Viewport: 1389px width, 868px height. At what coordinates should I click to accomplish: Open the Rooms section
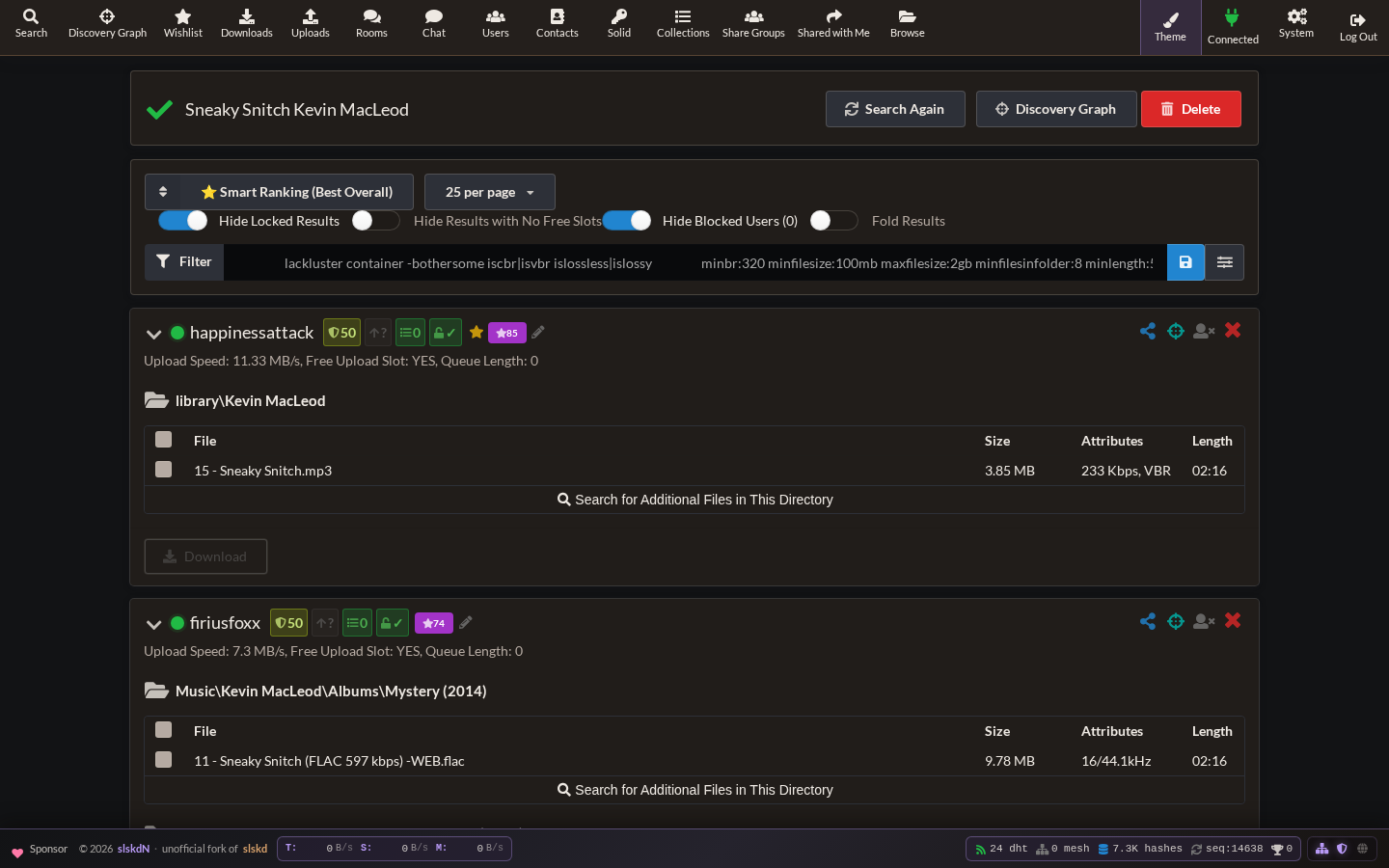tap(371, 23)
